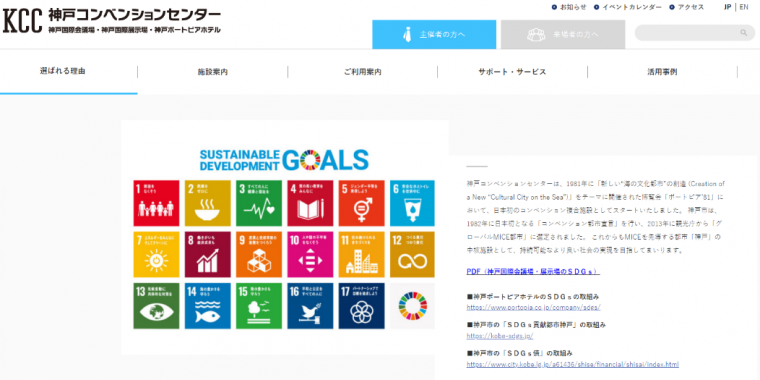Open the サポート・サービス menu
Screen dimensions: 760x380
(512, 72)
